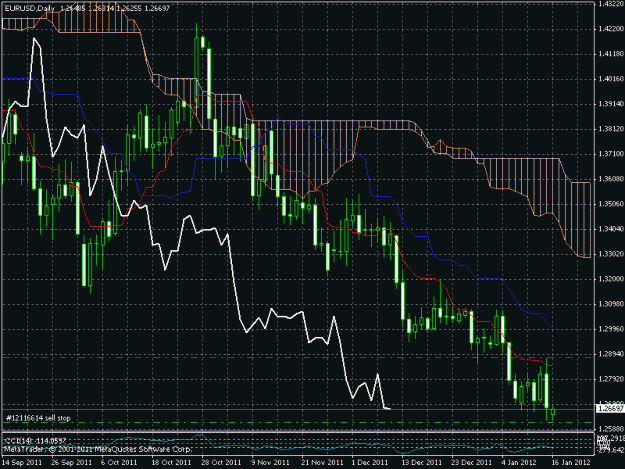
Task: Click the red dash-dot stop loss level line
Action: pos(297,357)
